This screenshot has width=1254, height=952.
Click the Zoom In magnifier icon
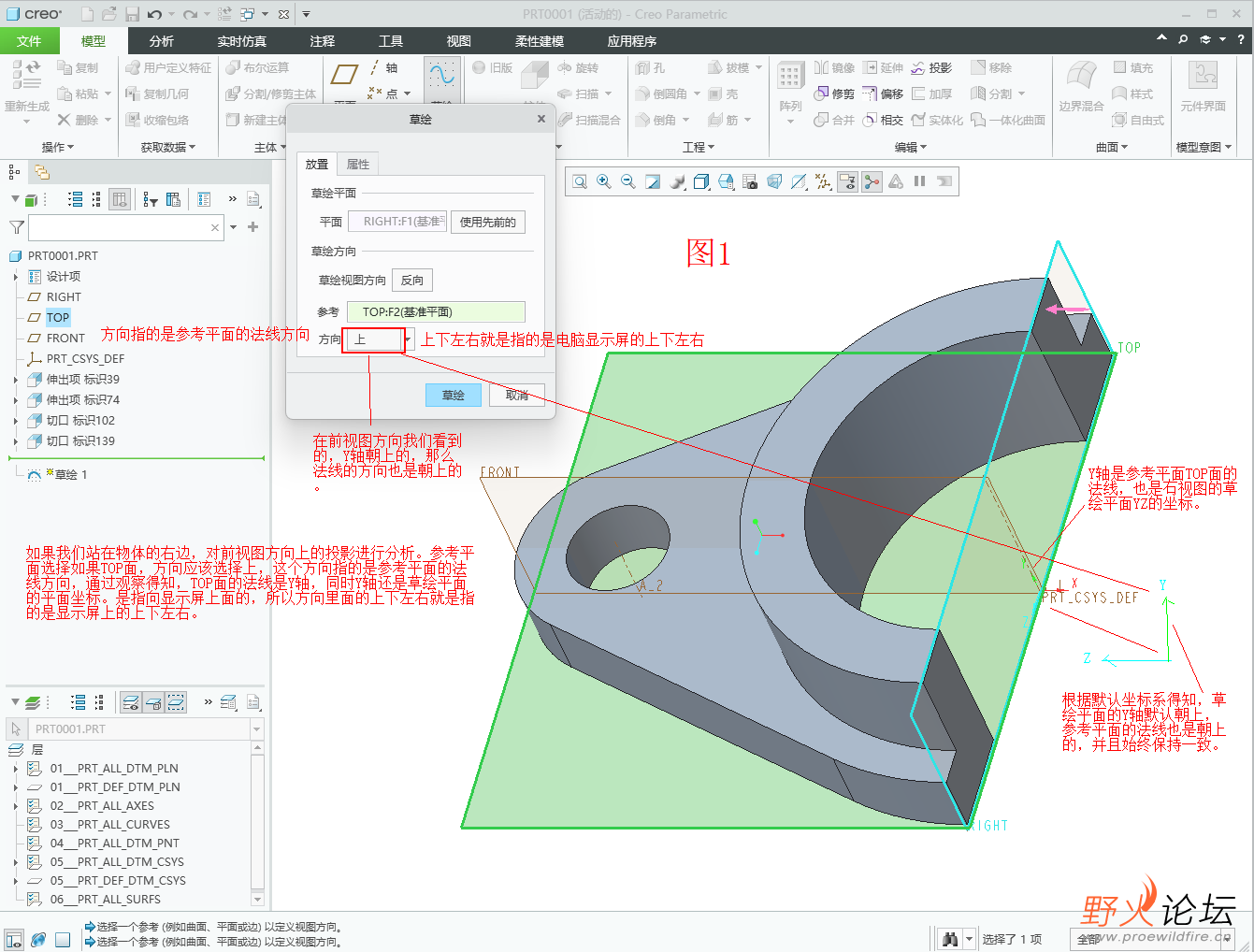click(x=604, y=181)
